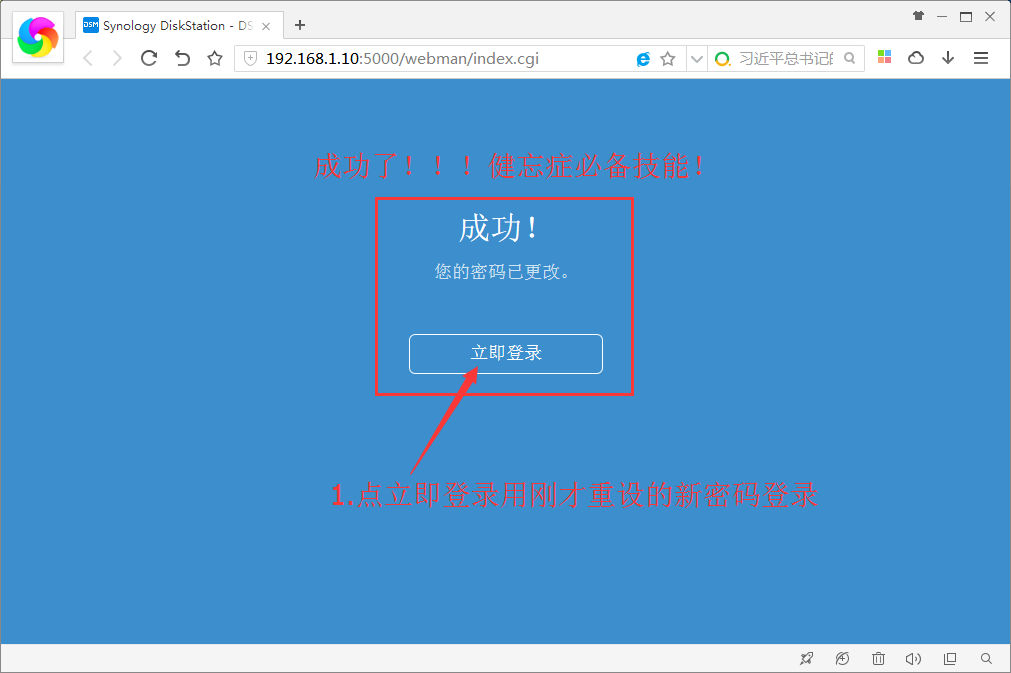
Task: Bookmark this page with the star icon
Action: coord(214,58)
